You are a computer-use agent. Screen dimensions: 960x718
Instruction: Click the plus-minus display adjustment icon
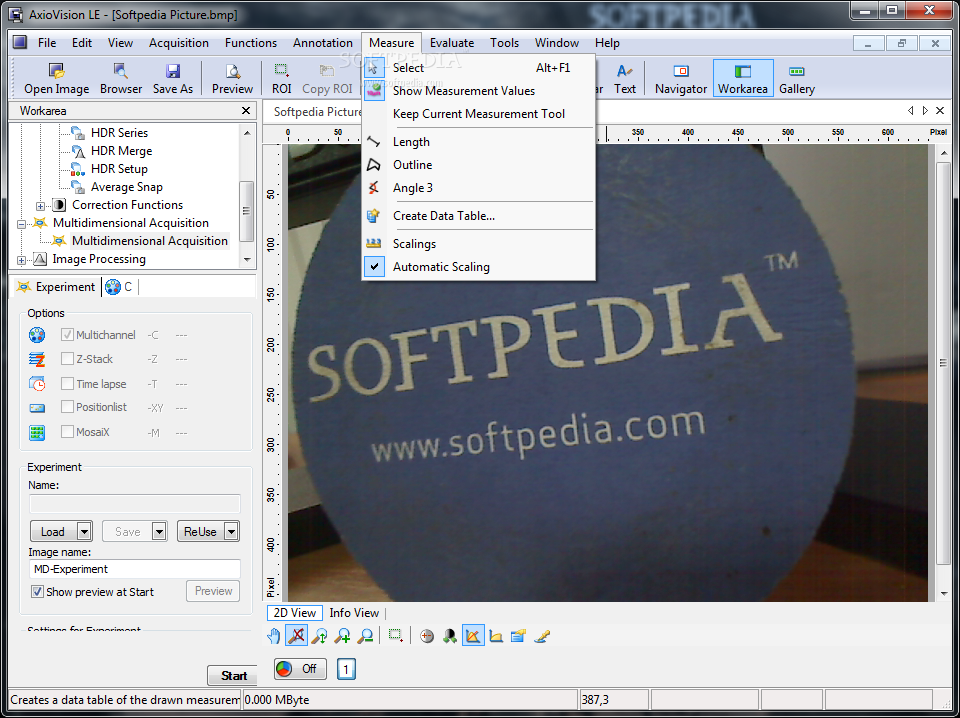pyautogui.click(x=427, y=636)
